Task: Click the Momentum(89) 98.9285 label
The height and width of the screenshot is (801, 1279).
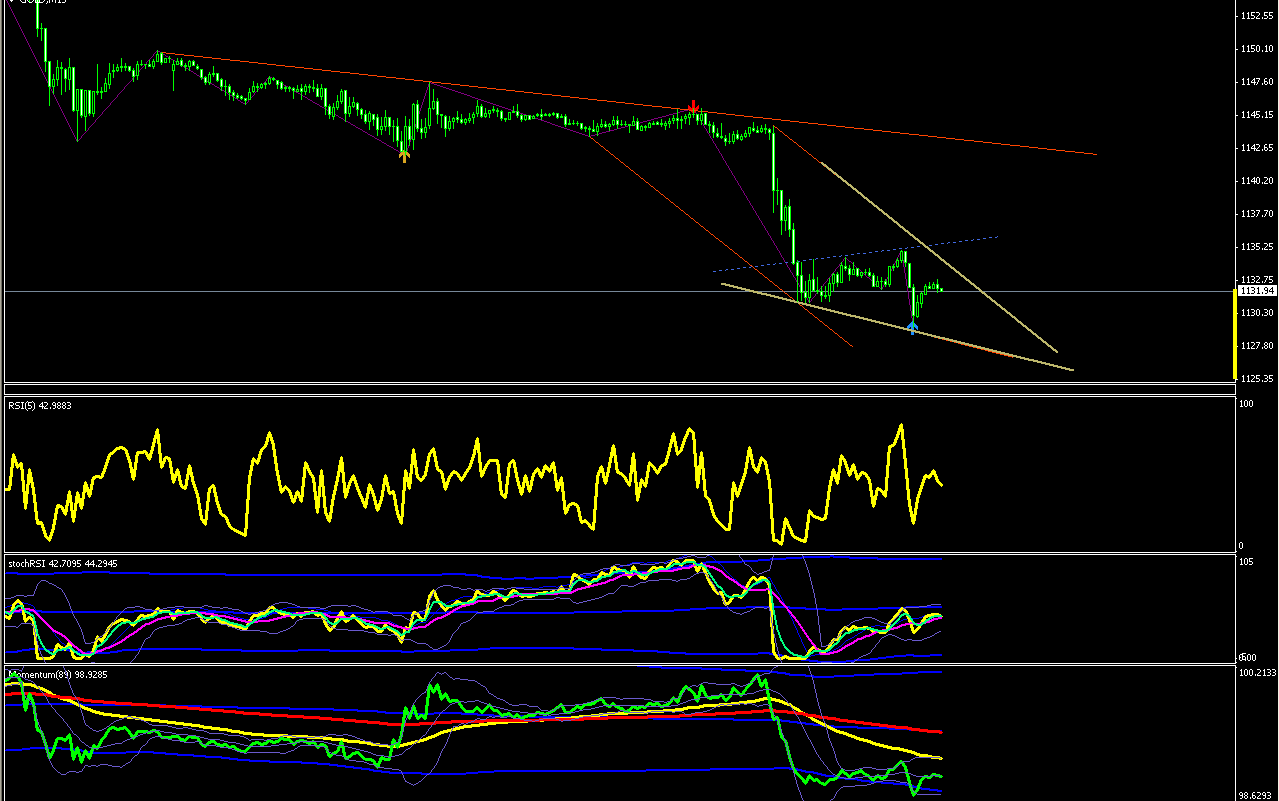Action: click(58, 674)
